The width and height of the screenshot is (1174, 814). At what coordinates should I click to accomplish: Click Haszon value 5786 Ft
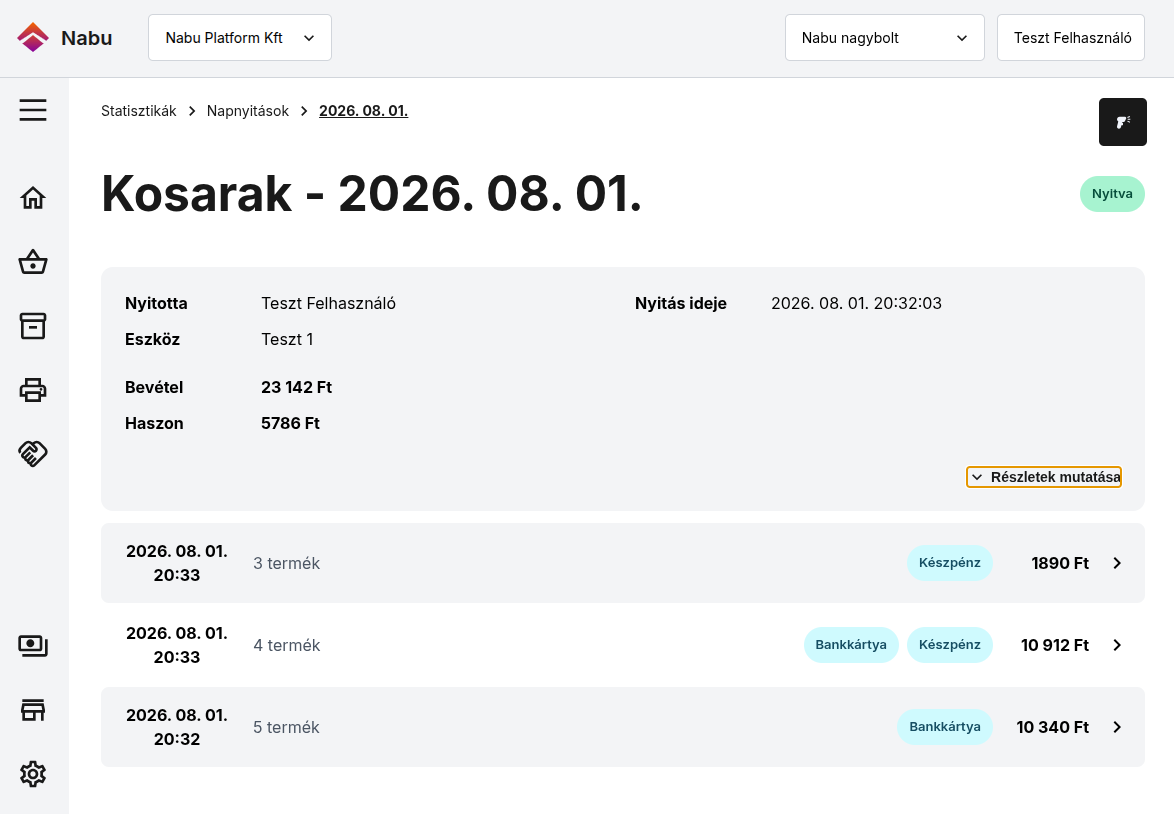coord(291,423)
